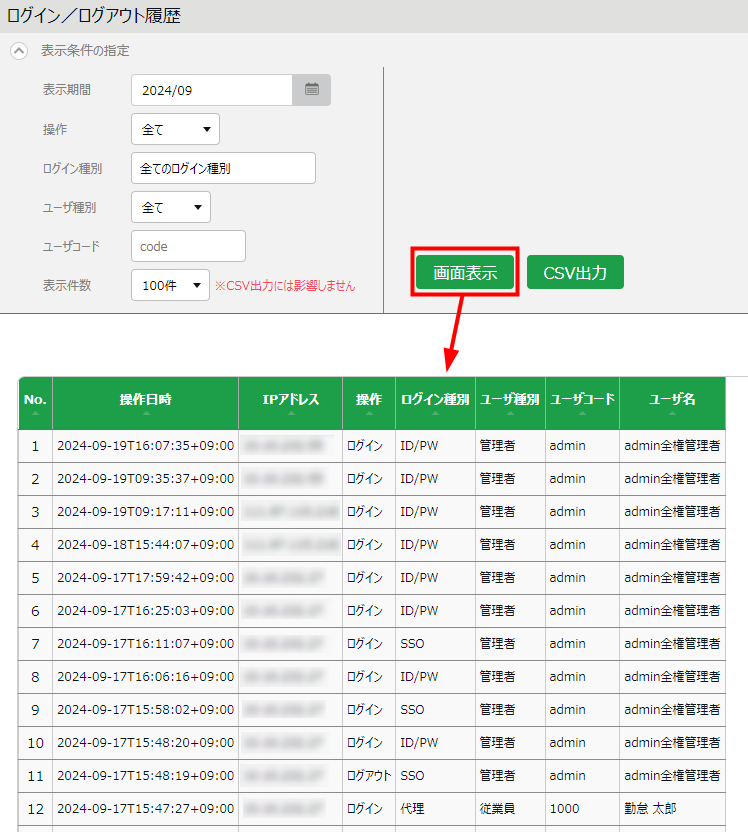The height and width of the screenshot is (832, 748).
Task: Open the 操作 dropdown set to 全て
Action: click(175, 129)
